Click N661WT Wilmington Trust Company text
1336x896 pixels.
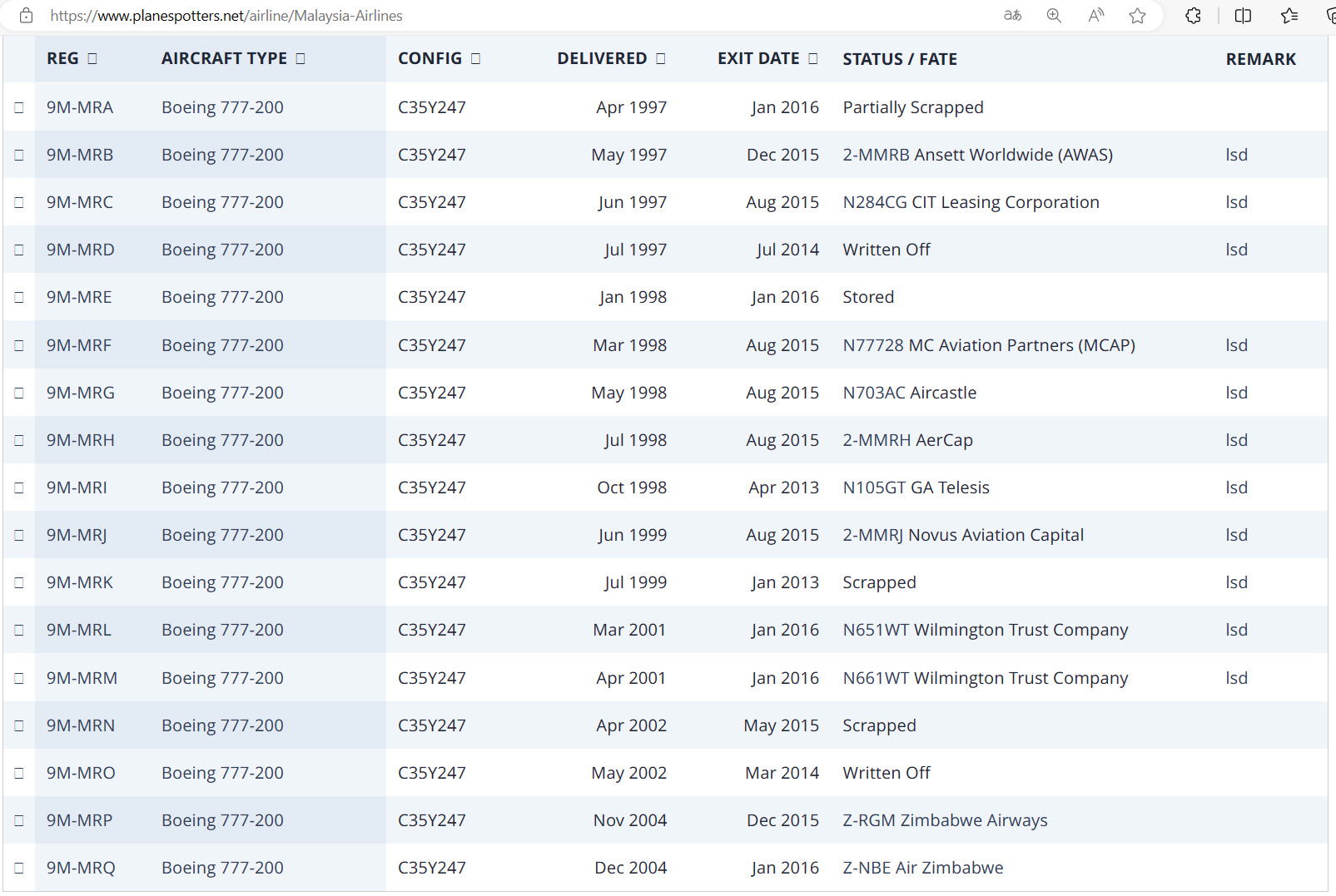coord(986,678)
